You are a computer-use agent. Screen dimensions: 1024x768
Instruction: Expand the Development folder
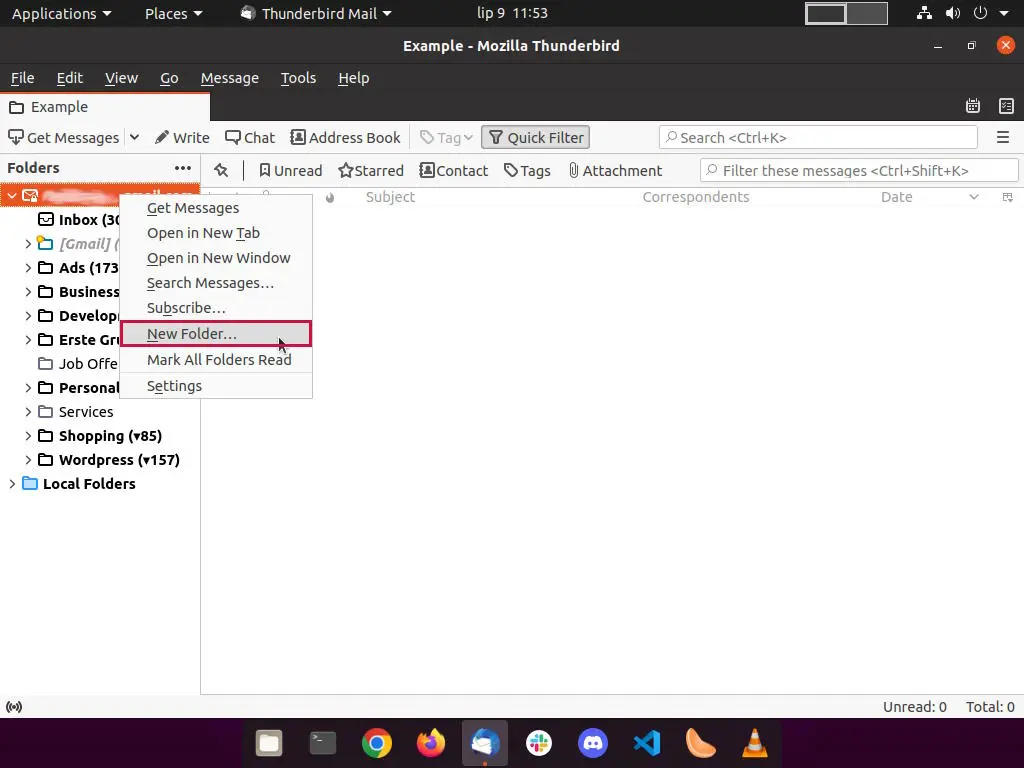pos(27,316)
